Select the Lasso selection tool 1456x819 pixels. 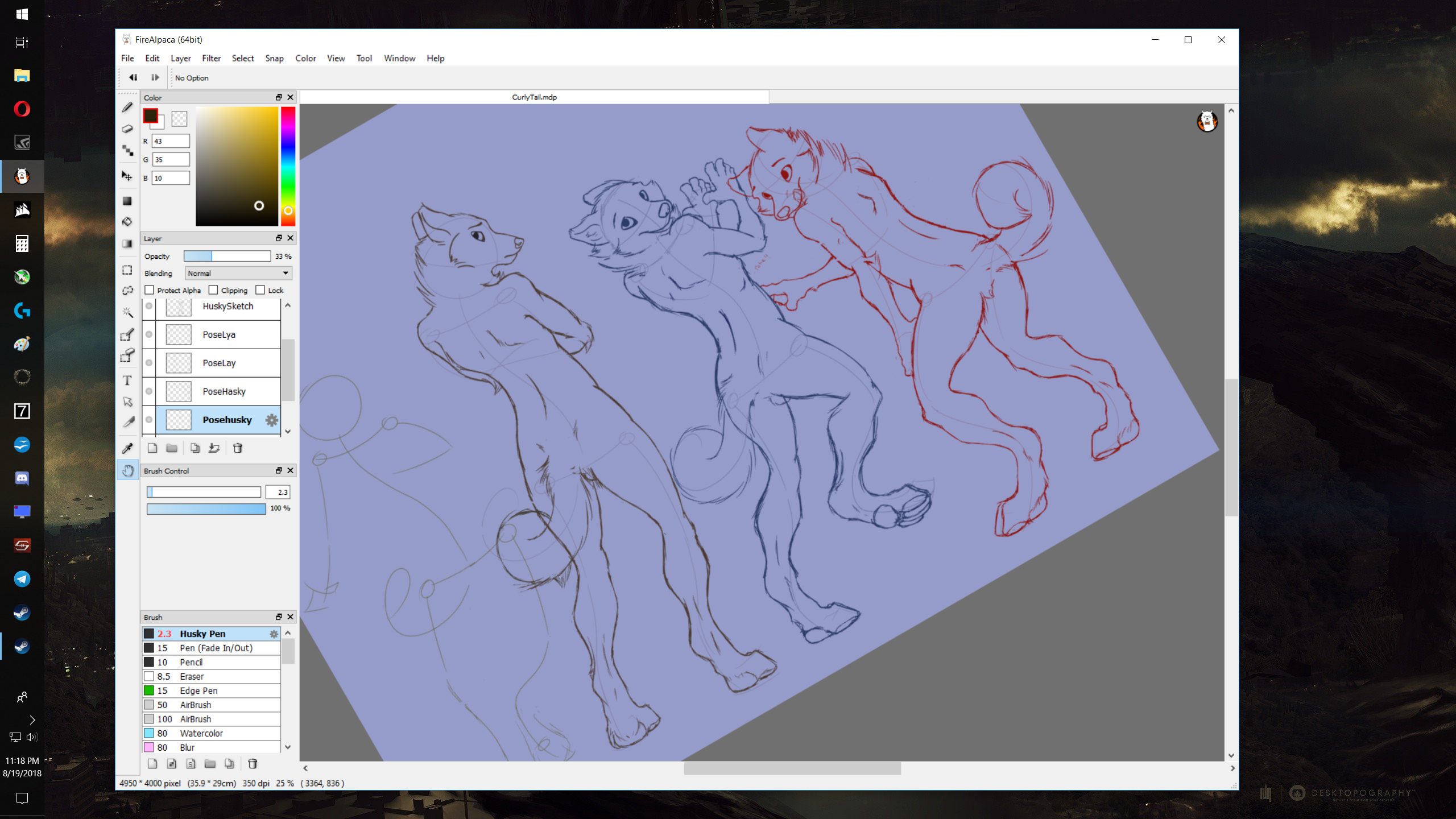tap(127, 291)
